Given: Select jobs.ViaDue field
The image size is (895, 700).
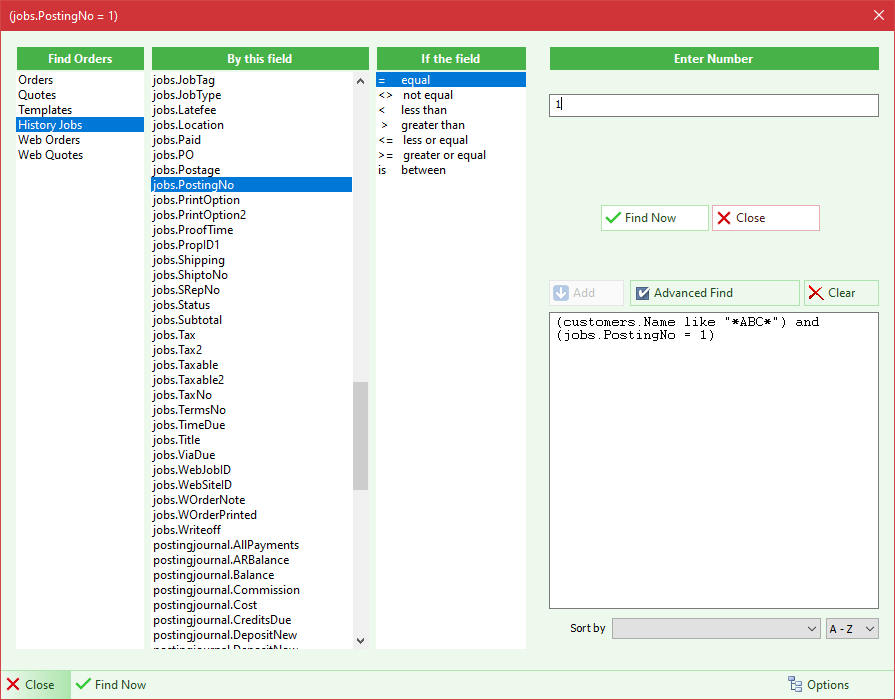Looking at the screenshot, I should (252, 454).
